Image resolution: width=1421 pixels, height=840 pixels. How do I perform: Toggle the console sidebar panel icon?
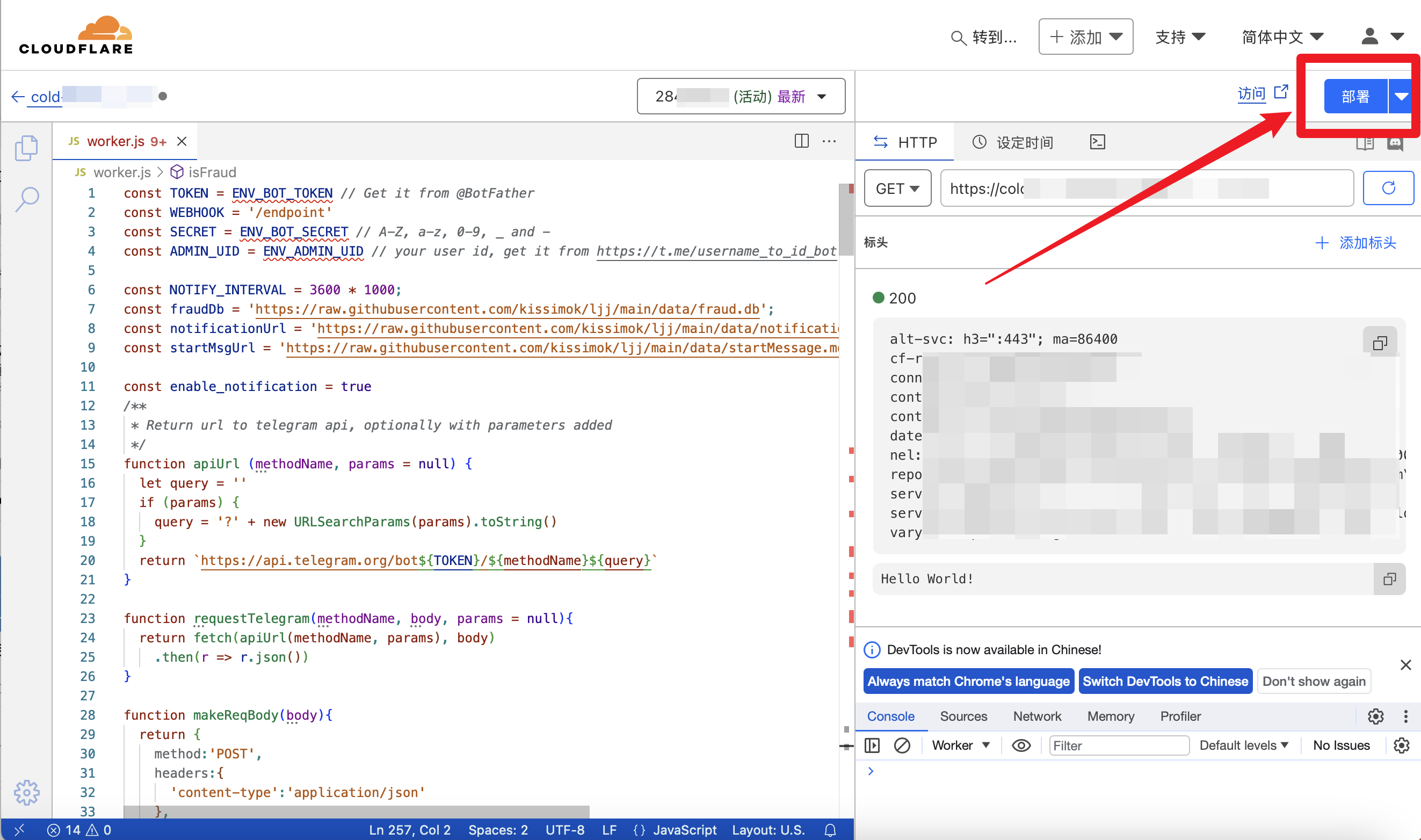(x=872, y=745)
